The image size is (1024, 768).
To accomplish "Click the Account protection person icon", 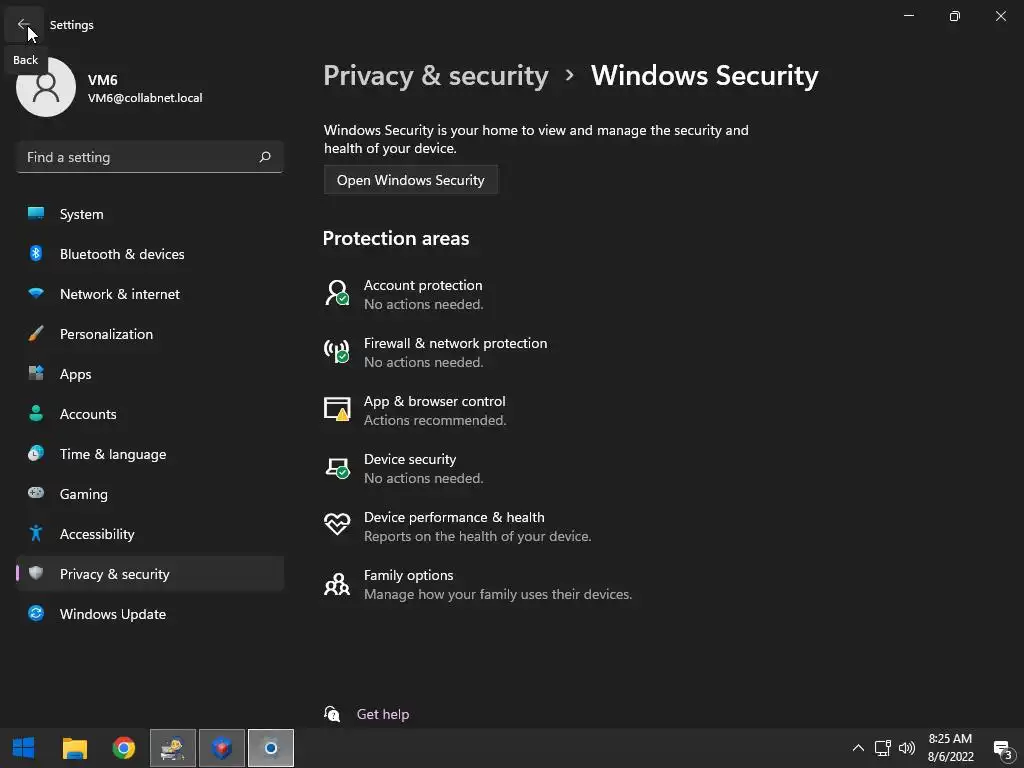I will 337,293.
